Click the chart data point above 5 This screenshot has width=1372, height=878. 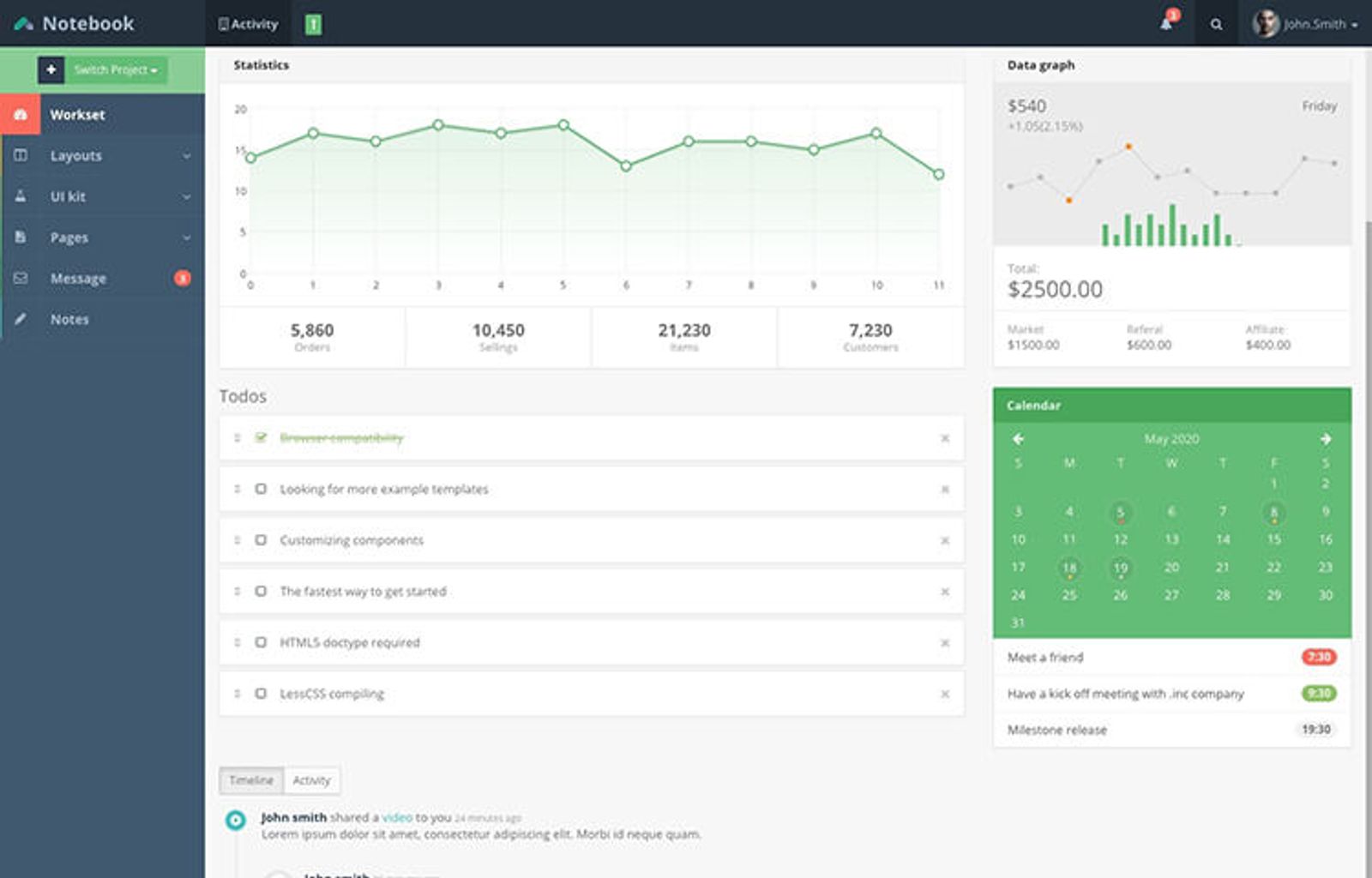coord(563,125)
